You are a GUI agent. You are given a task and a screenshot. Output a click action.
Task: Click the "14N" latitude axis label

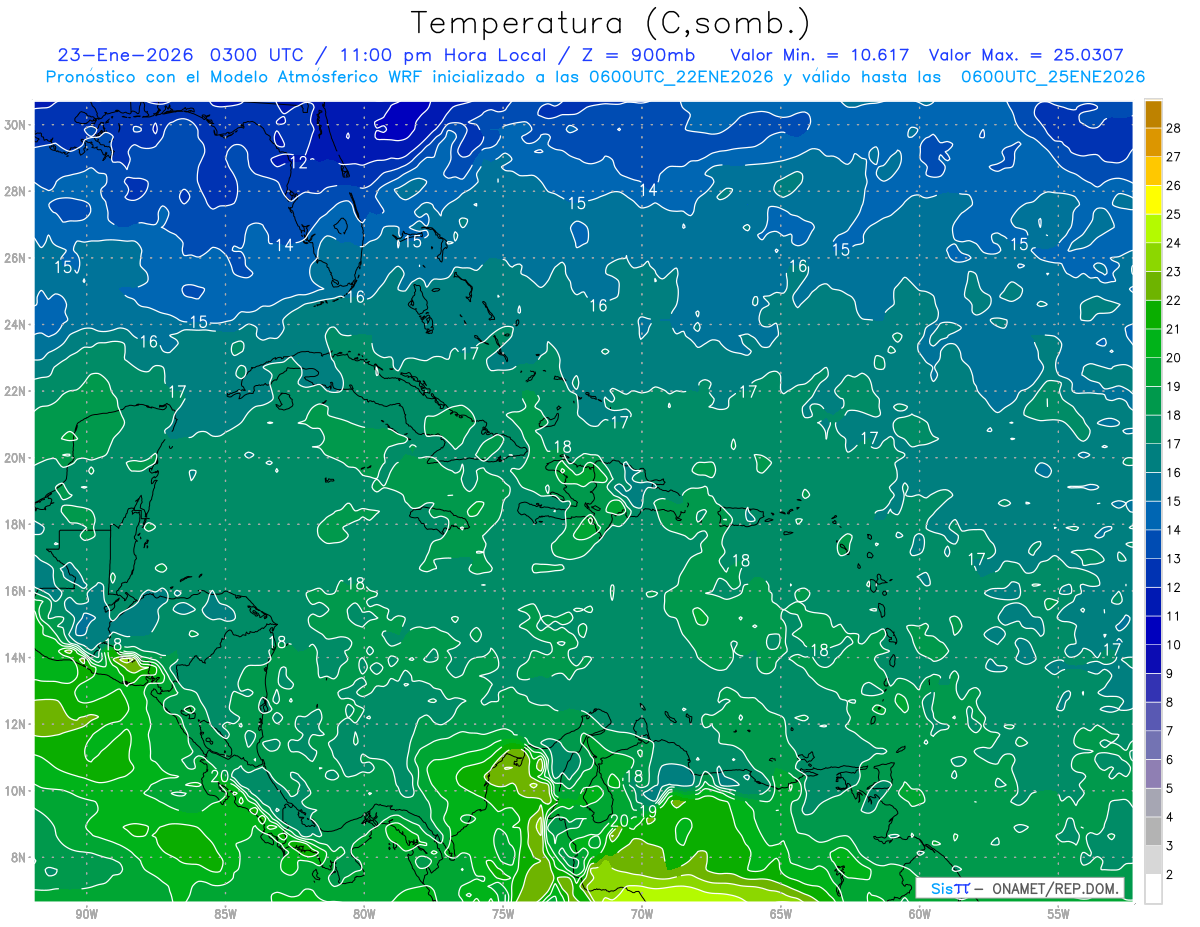coord(17,658)
